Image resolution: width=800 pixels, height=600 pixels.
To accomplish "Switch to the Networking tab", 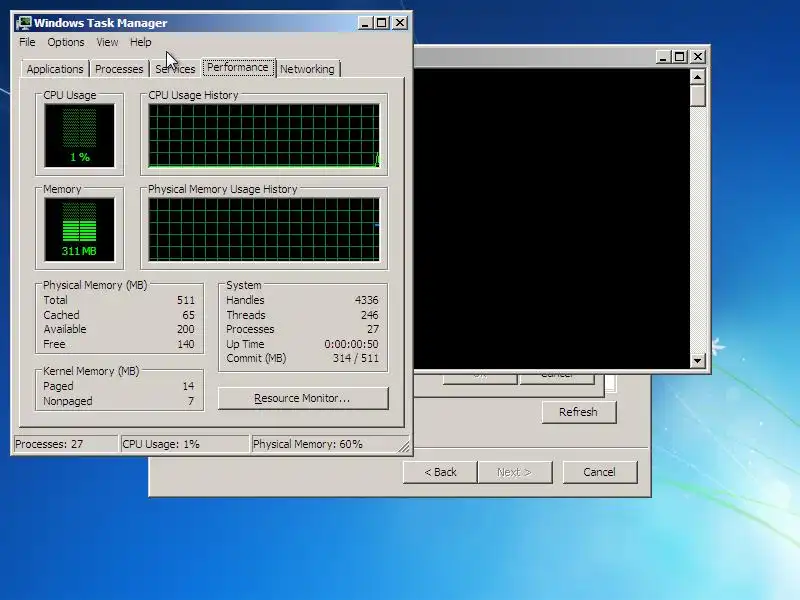I will [307, 69].
